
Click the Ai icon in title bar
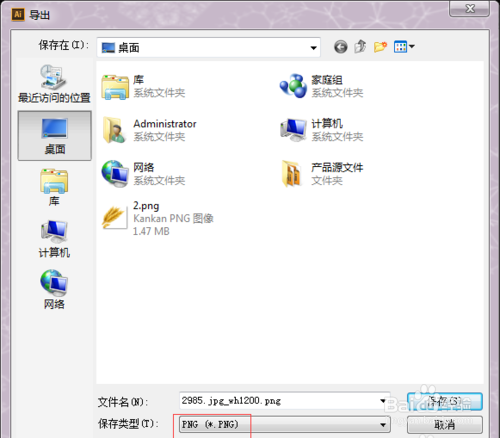click(18, 14)
